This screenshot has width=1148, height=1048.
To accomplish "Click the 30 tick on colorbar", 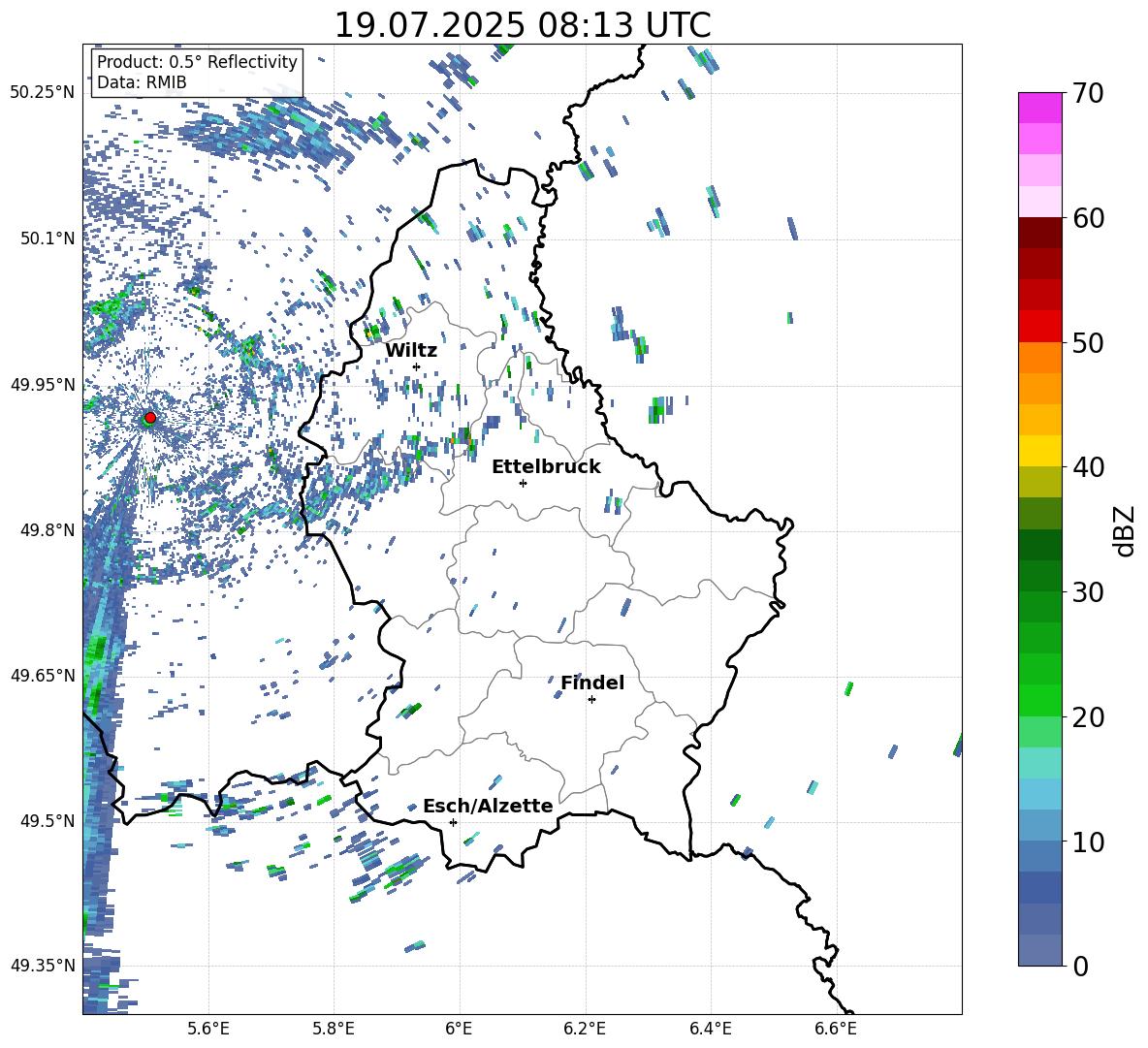I will [1088, 592].
